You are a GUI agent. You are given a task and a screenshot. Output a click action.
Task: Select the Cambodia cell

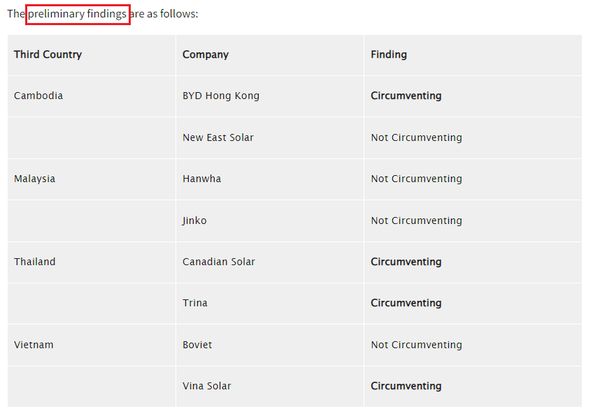pos(39,96)
